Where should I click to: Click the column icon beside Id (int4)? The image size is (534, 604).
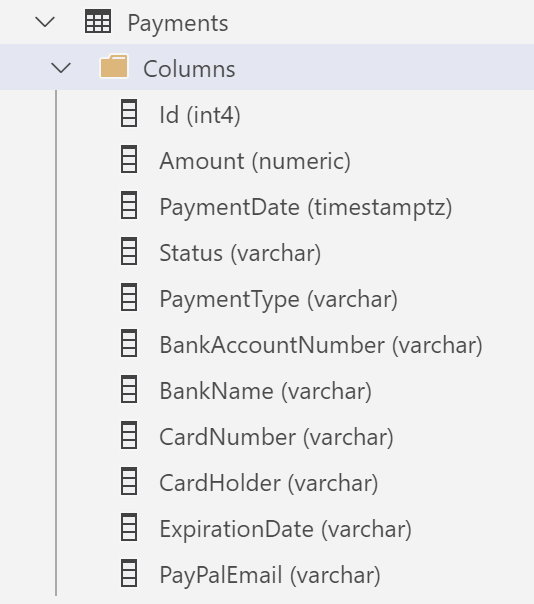(129, 113)
